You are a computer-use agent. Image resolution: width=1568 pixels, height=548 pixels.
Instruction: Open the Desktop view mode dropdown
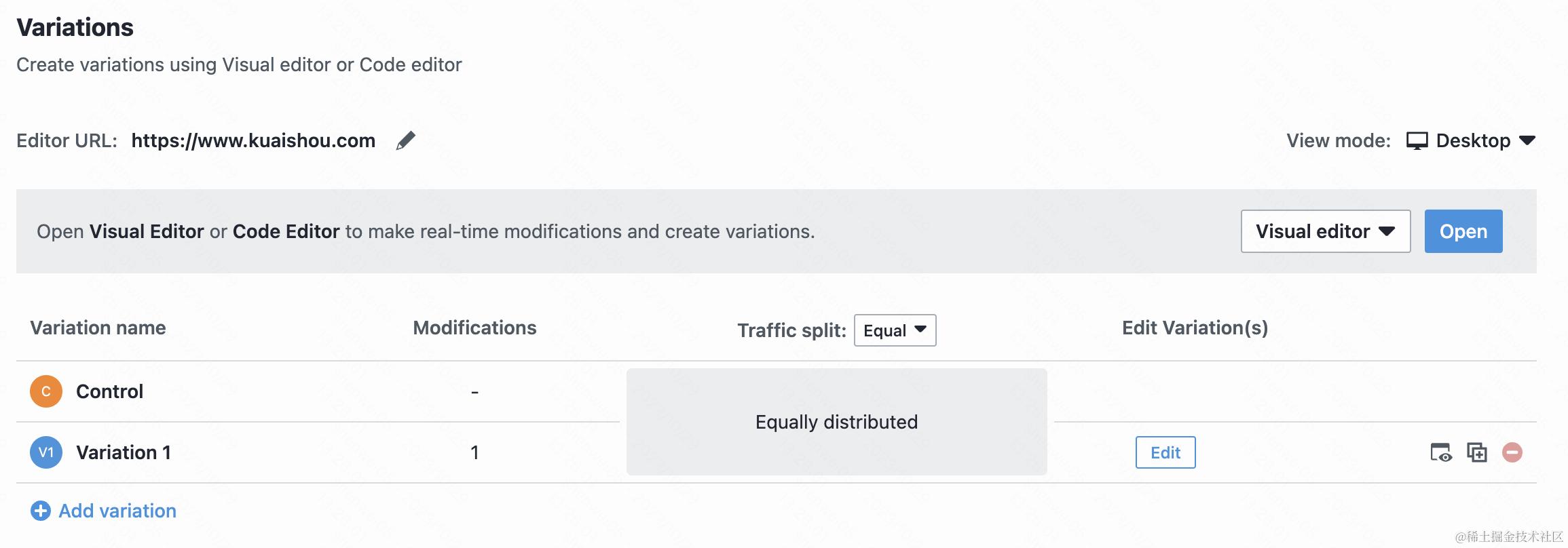pos(1471,140)
